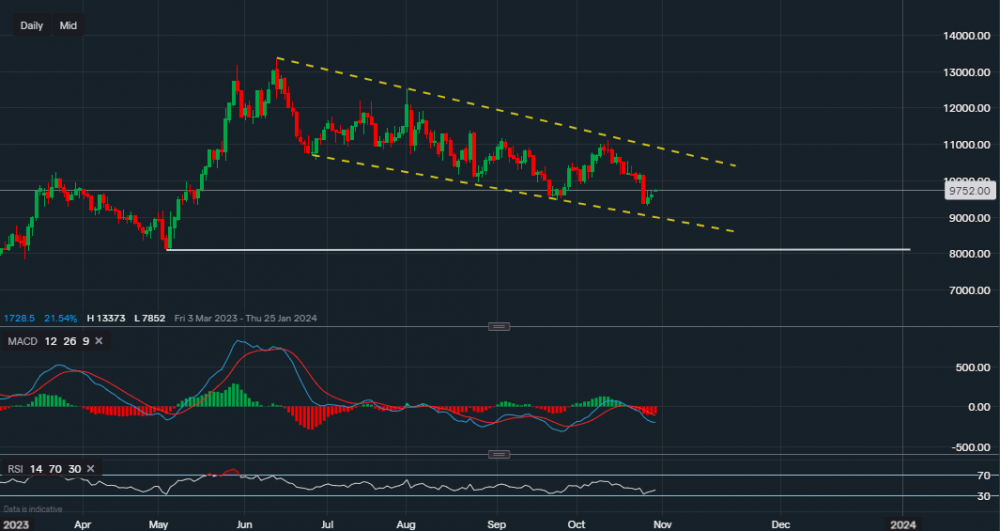Click the 9752.00 current price tag

[970, 190]
